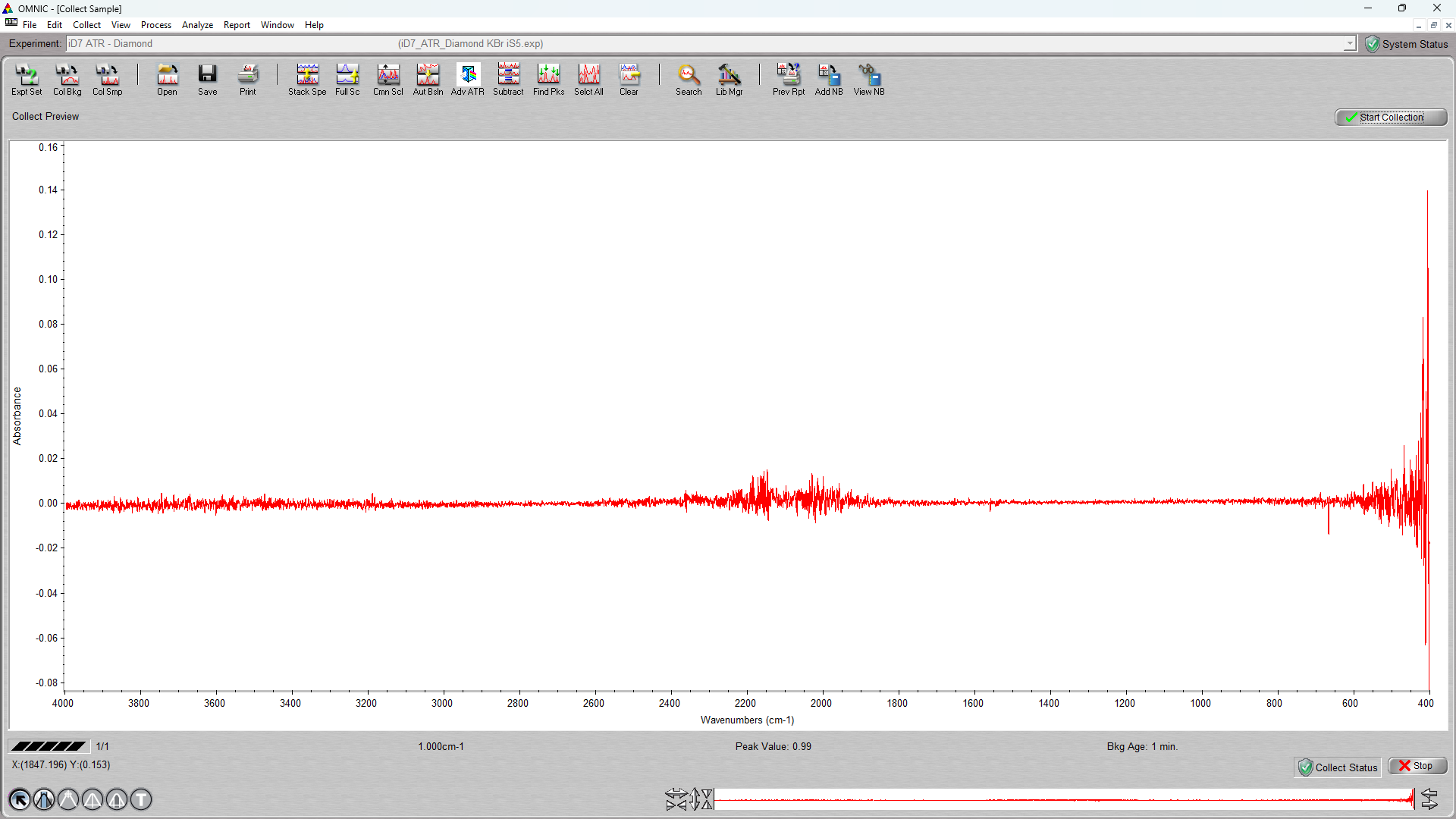Image resolution: width=1456 pixels, height=819 pixels.
Task: Run the Find Pks peak finder
Action: 548,80
